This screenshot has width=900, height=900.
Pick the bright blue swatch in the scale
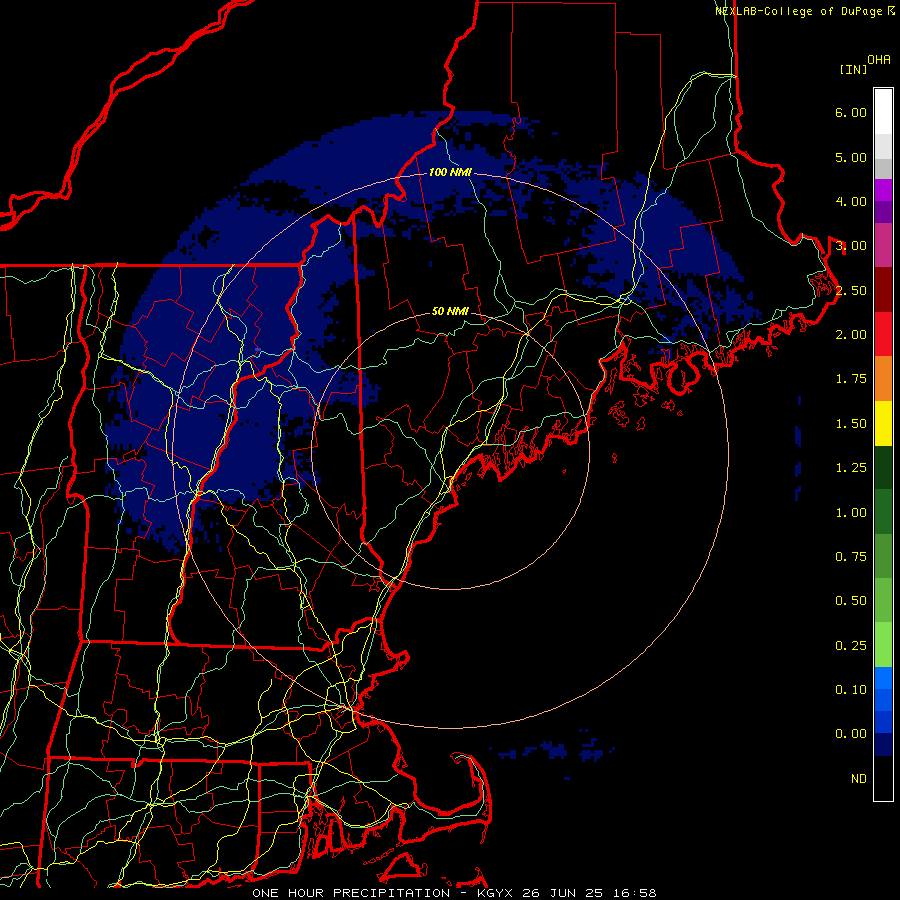pos(883,678)
